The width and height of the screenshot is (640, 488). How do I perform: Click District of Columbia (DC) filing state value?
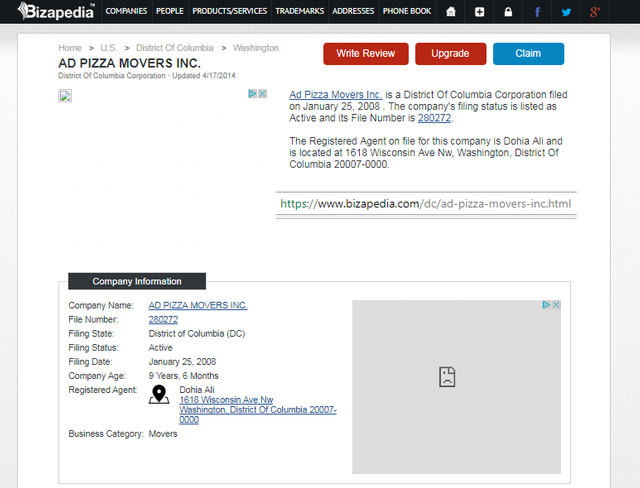[x=197, y=333]
